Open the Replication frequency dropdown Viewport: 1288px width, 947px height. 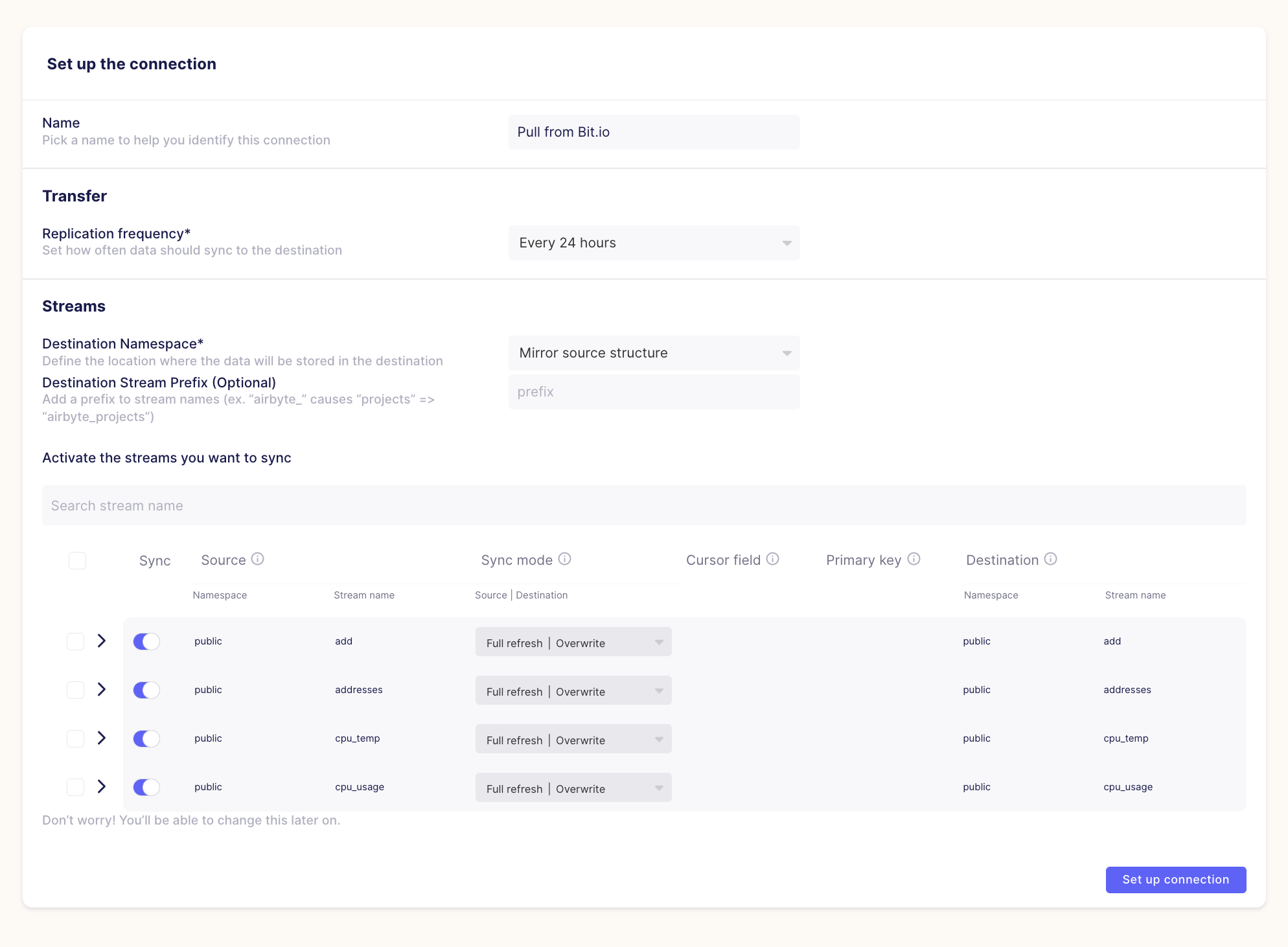click(654, 243)
